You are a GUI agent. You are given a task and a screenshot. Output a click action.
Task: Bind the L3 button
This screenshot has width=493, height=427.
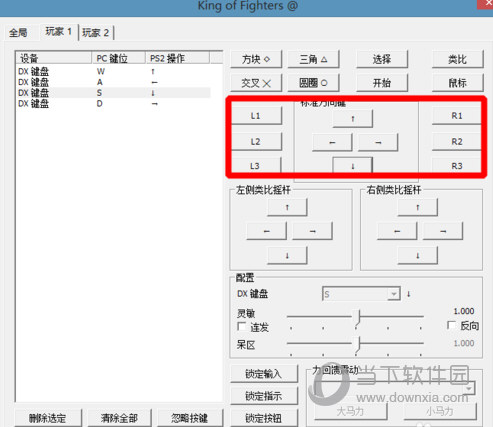[x=255, y=166]
